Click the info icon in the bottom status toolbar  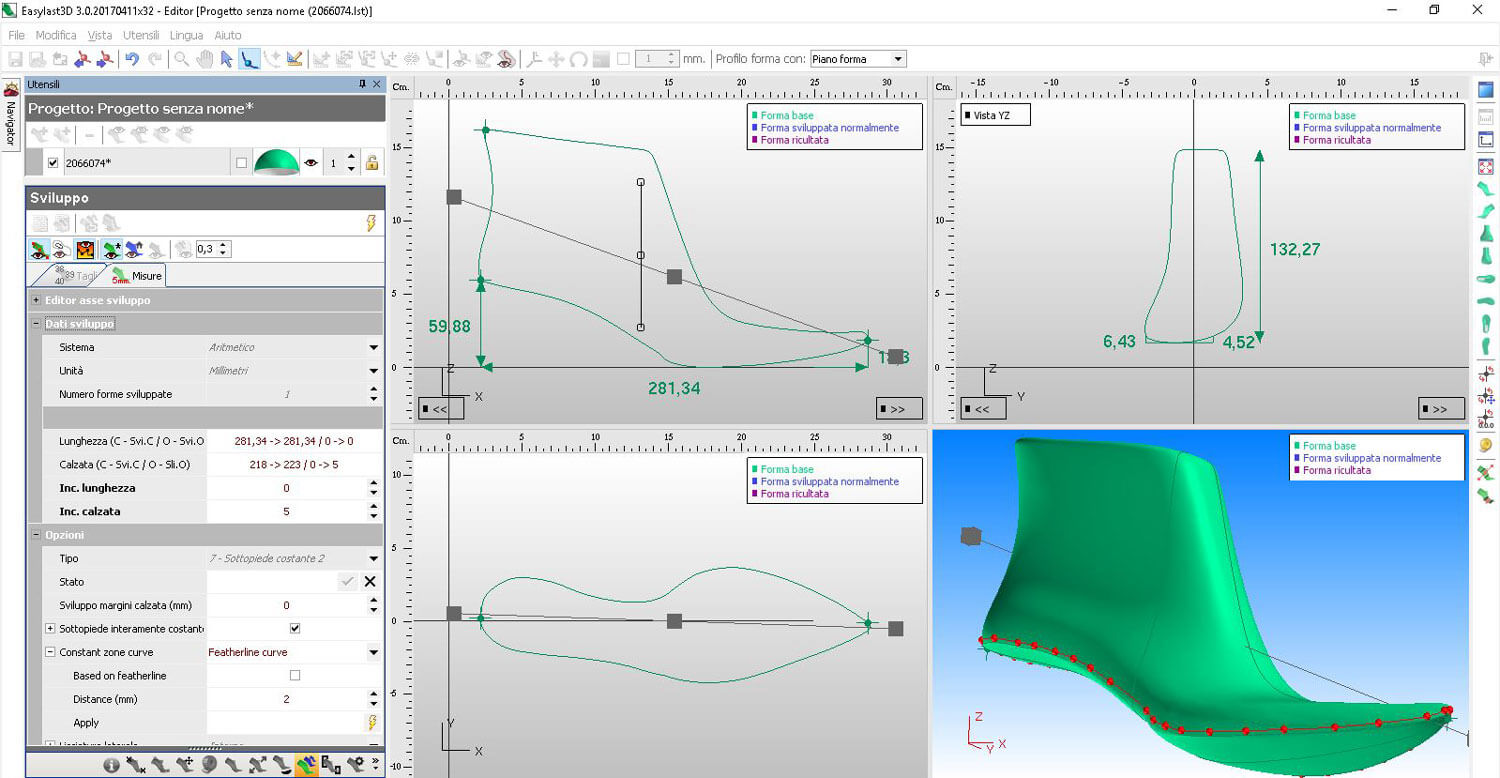(x=112, y=764)
